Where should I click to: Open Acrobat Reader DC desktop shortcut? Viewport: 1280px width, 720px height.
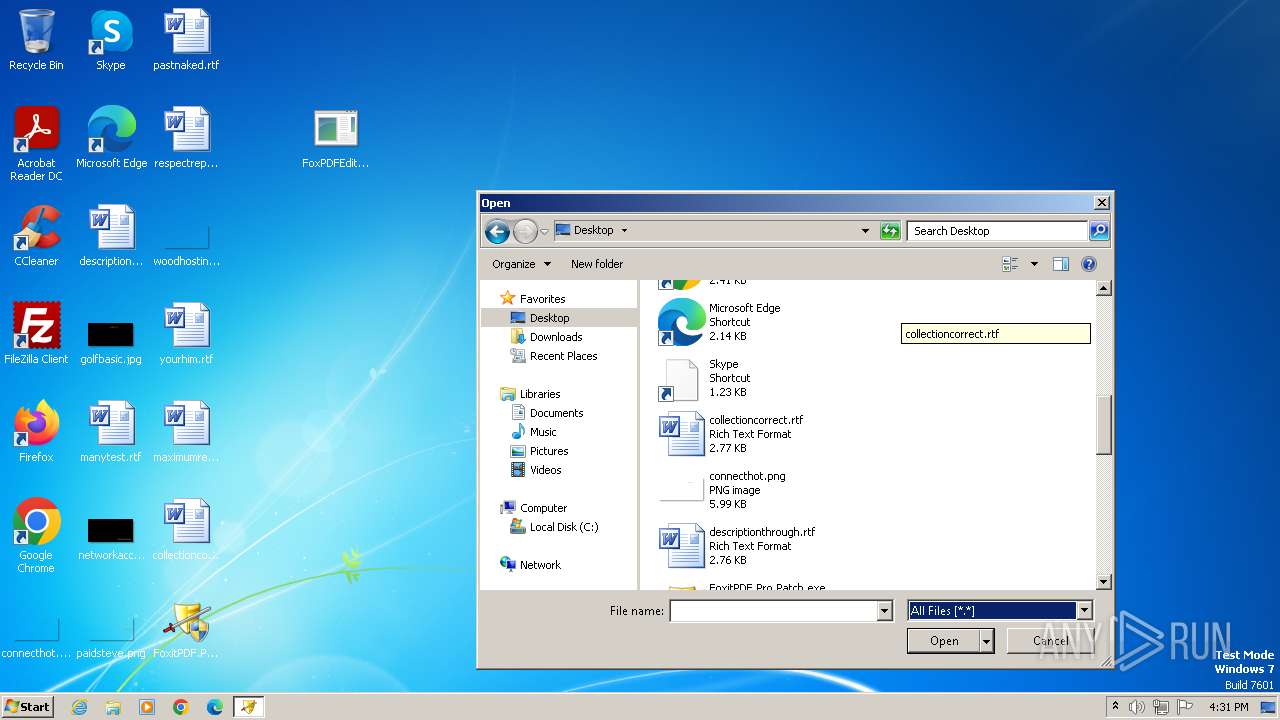pyautogui.click(x=36, y=144)
